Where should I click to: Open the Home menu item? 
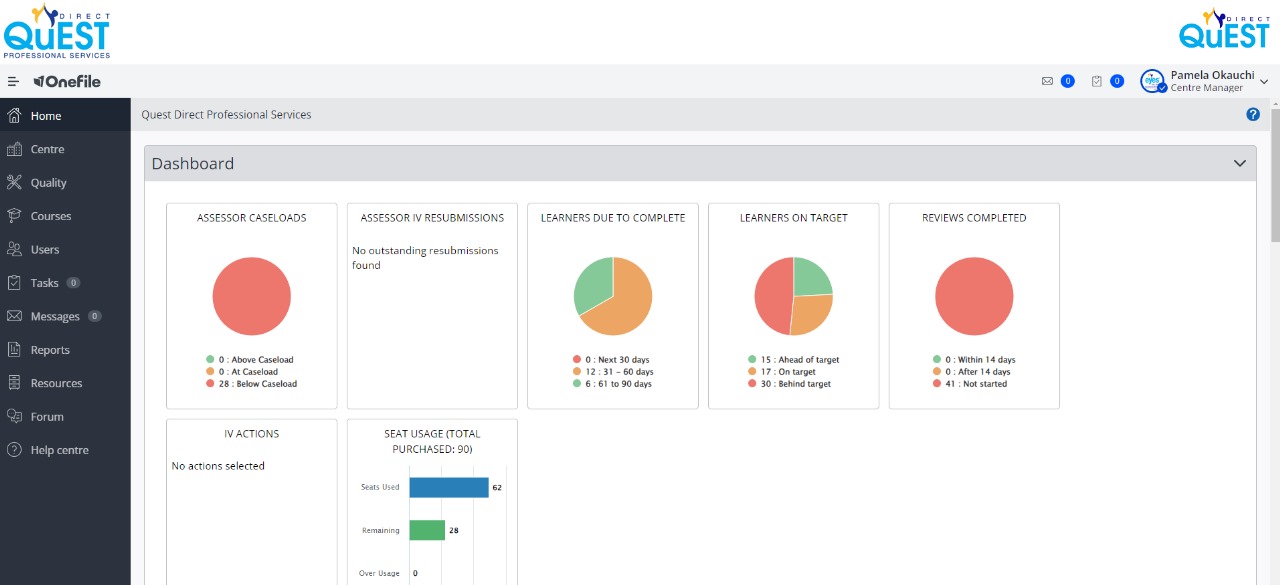click(65, 115)
